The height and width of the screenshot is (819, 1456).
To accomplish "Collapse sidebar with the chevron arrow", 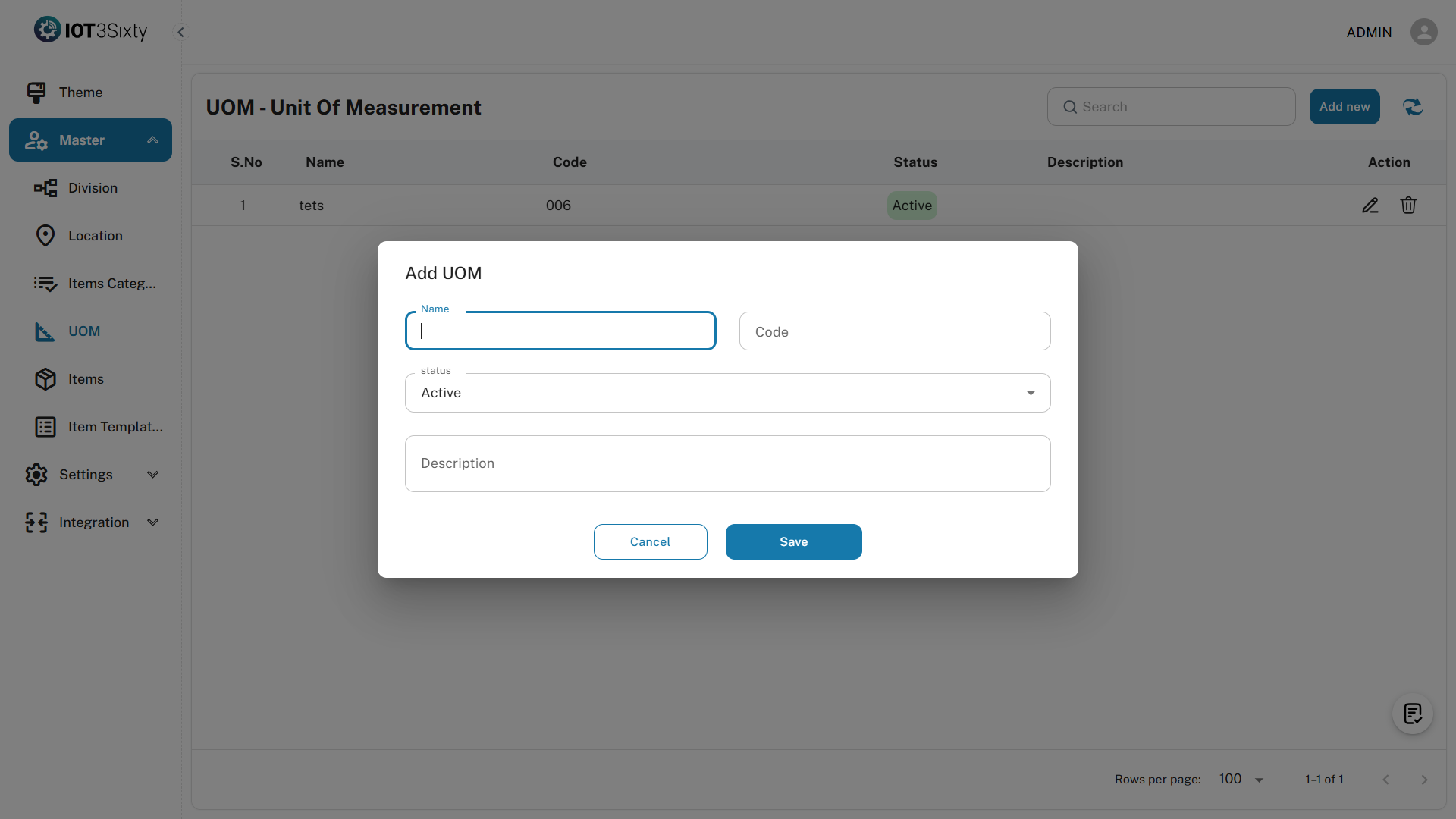I will coord(180,32).
